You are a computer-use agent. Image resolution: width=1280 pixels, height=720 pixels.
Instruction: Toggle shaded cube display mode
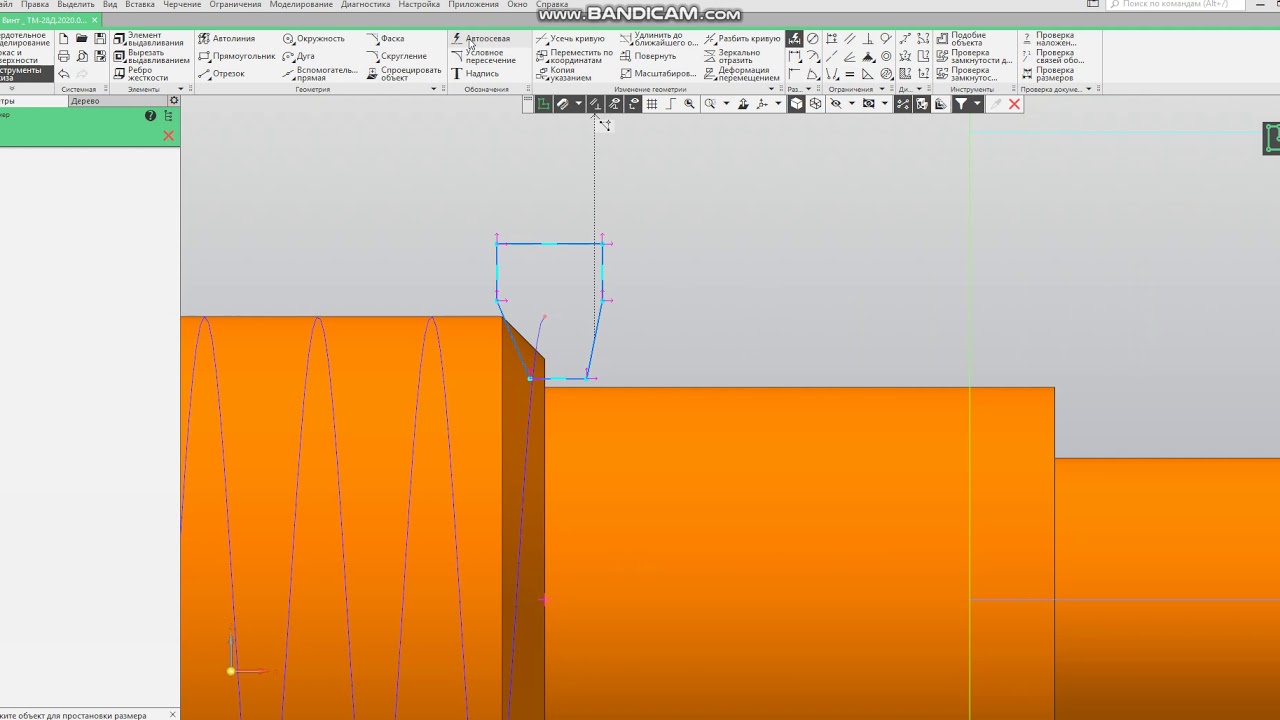797,104
